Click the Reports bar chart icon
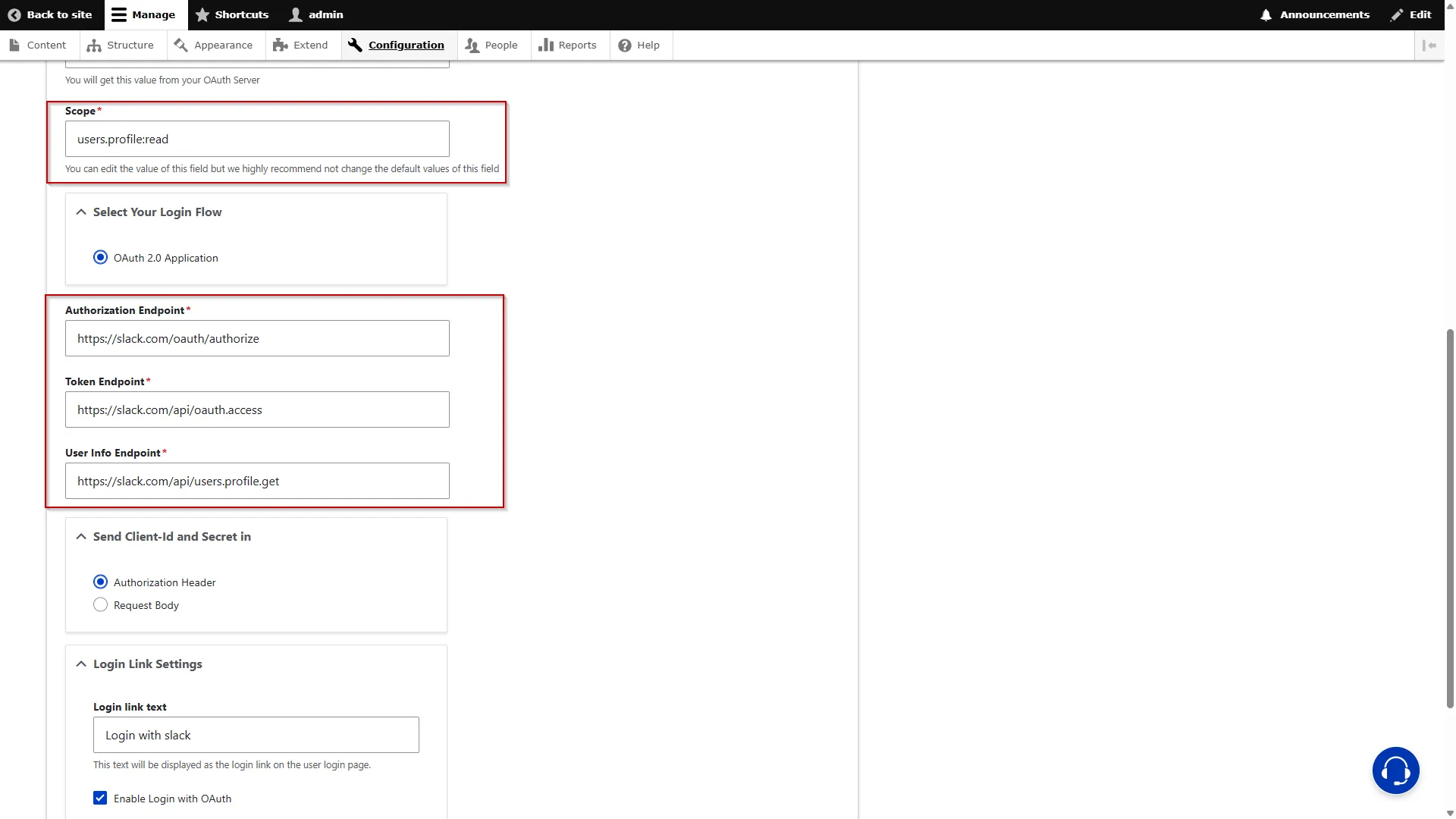The image size is (1456, 819). pos(545,45)
